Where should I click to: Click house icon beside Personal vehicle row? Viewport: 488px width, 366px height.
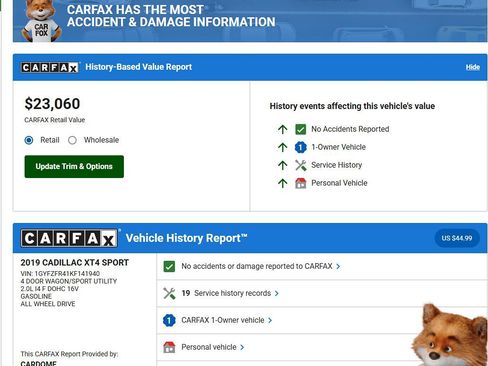169,347
